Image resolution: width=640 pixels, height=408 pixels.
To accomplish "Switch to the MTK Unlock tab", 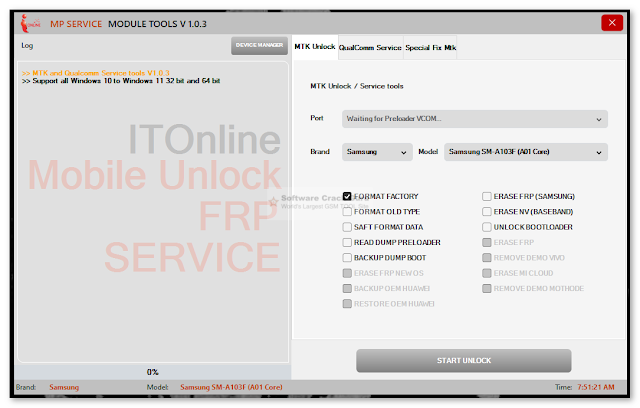I will point(315,47).
